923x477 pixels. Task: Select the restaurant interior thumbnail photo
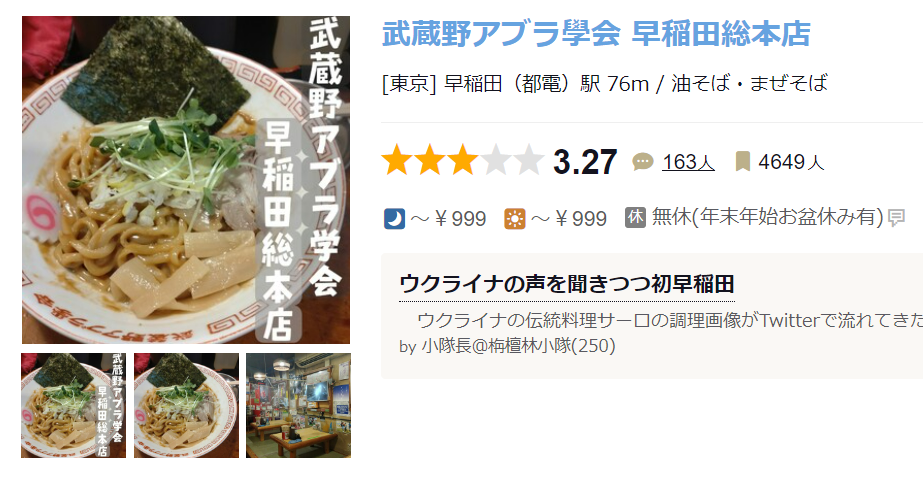(298, 405)
